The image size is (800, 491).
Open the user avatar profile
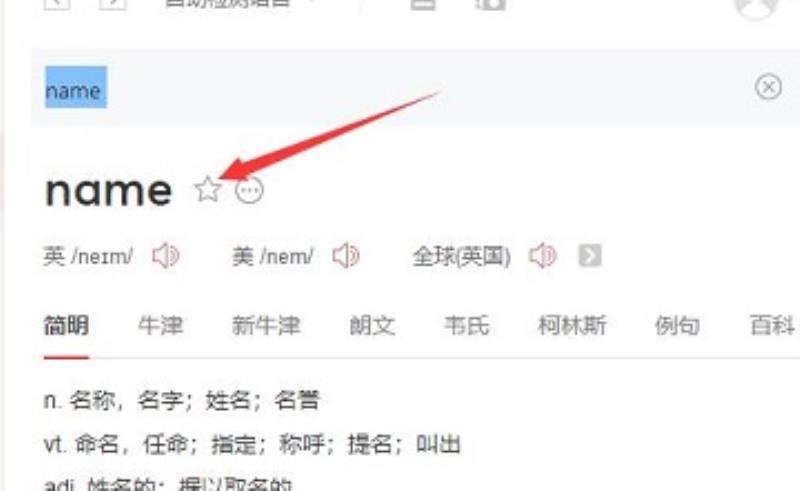[756, 6]
